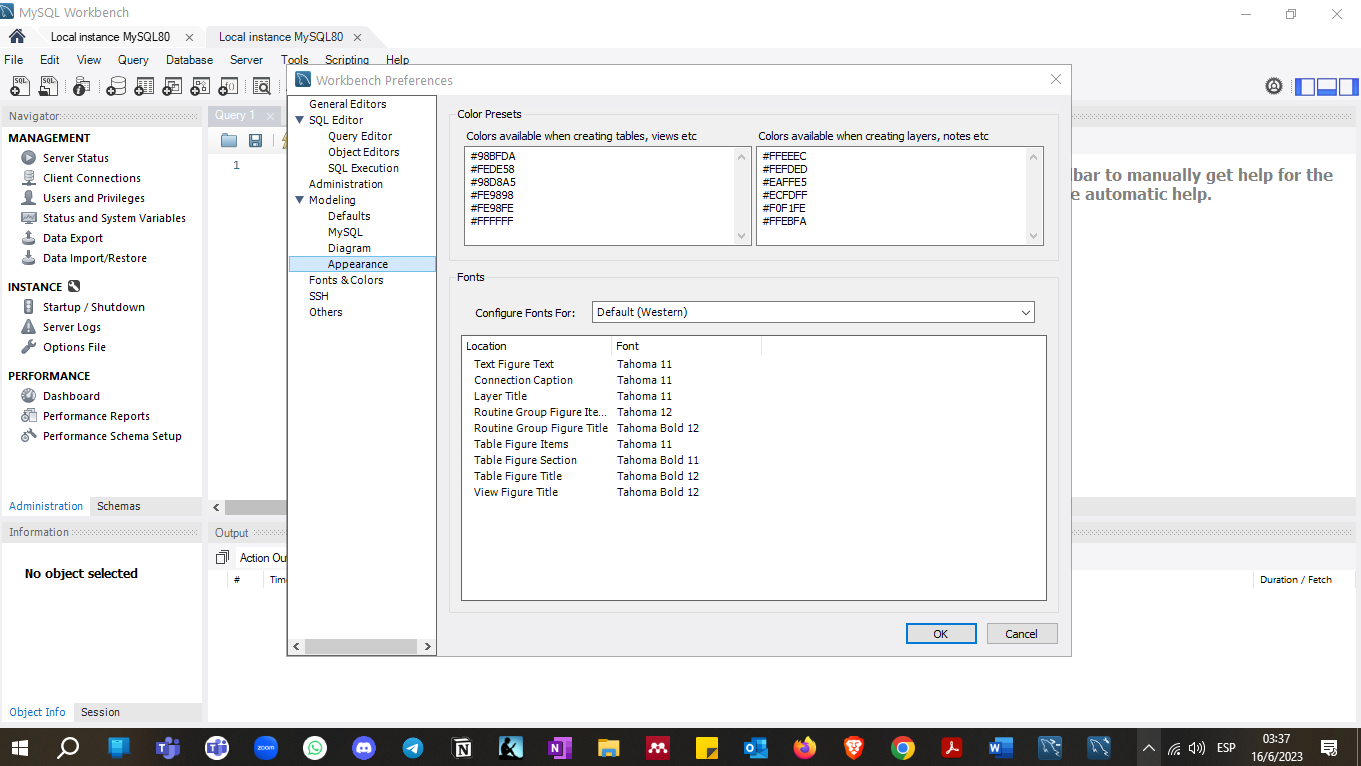The height and width of the screenshot is (766, 1361).
Task: Cancel the Workbench Preferences dialog
Action: pyautogui.click(x=1021, y=634)
